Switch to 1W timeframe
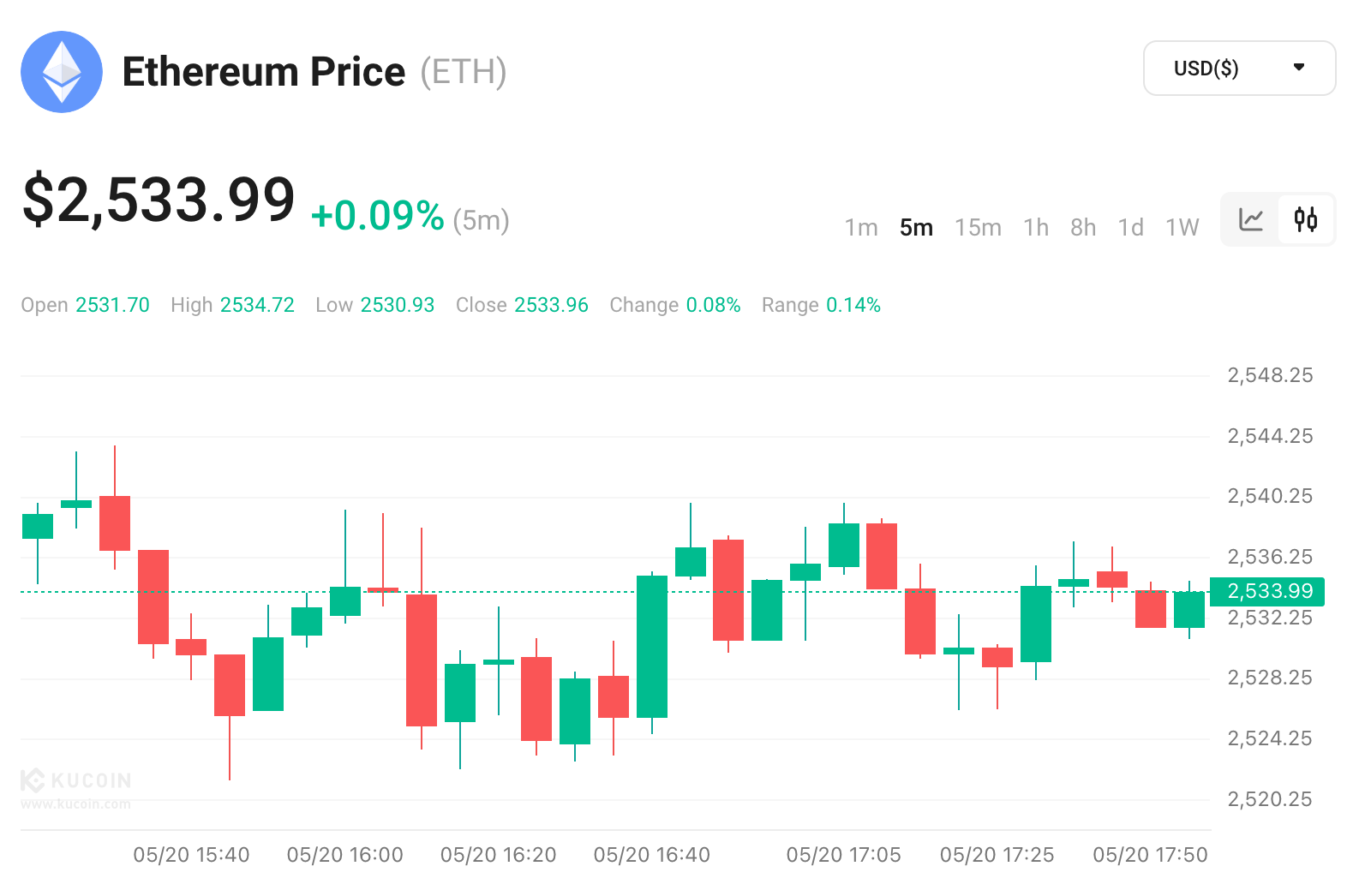 click(1182, 228)
